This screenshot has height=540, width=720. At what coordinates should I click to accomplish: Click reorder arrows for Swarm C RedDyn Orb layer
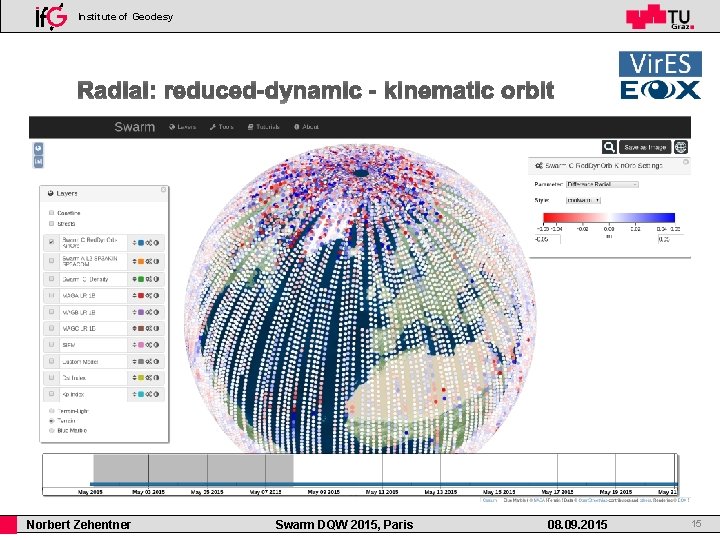pos(135,243)
